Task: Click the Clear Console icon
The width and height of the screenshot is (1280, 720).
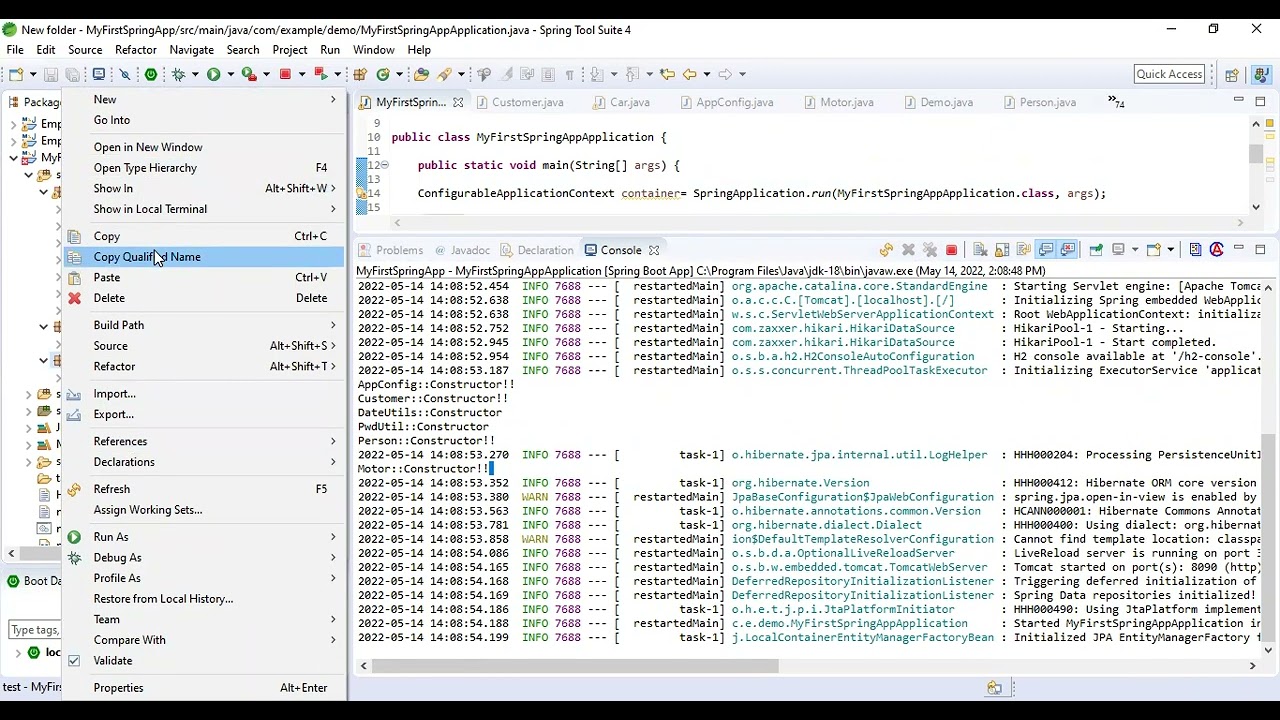Action: 980,250
